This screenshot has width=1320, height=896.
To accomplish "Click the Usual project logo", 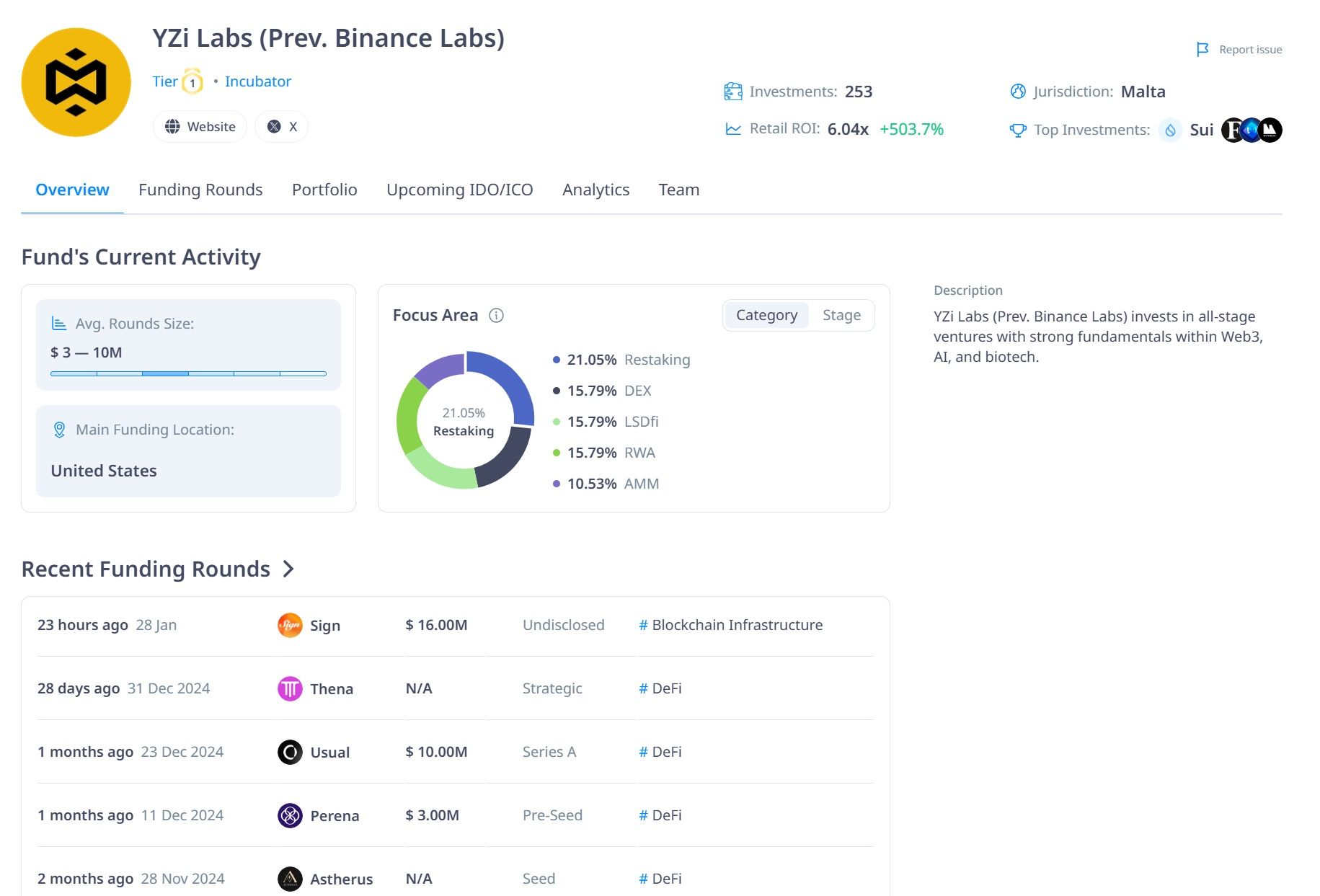I will point(290,752).
